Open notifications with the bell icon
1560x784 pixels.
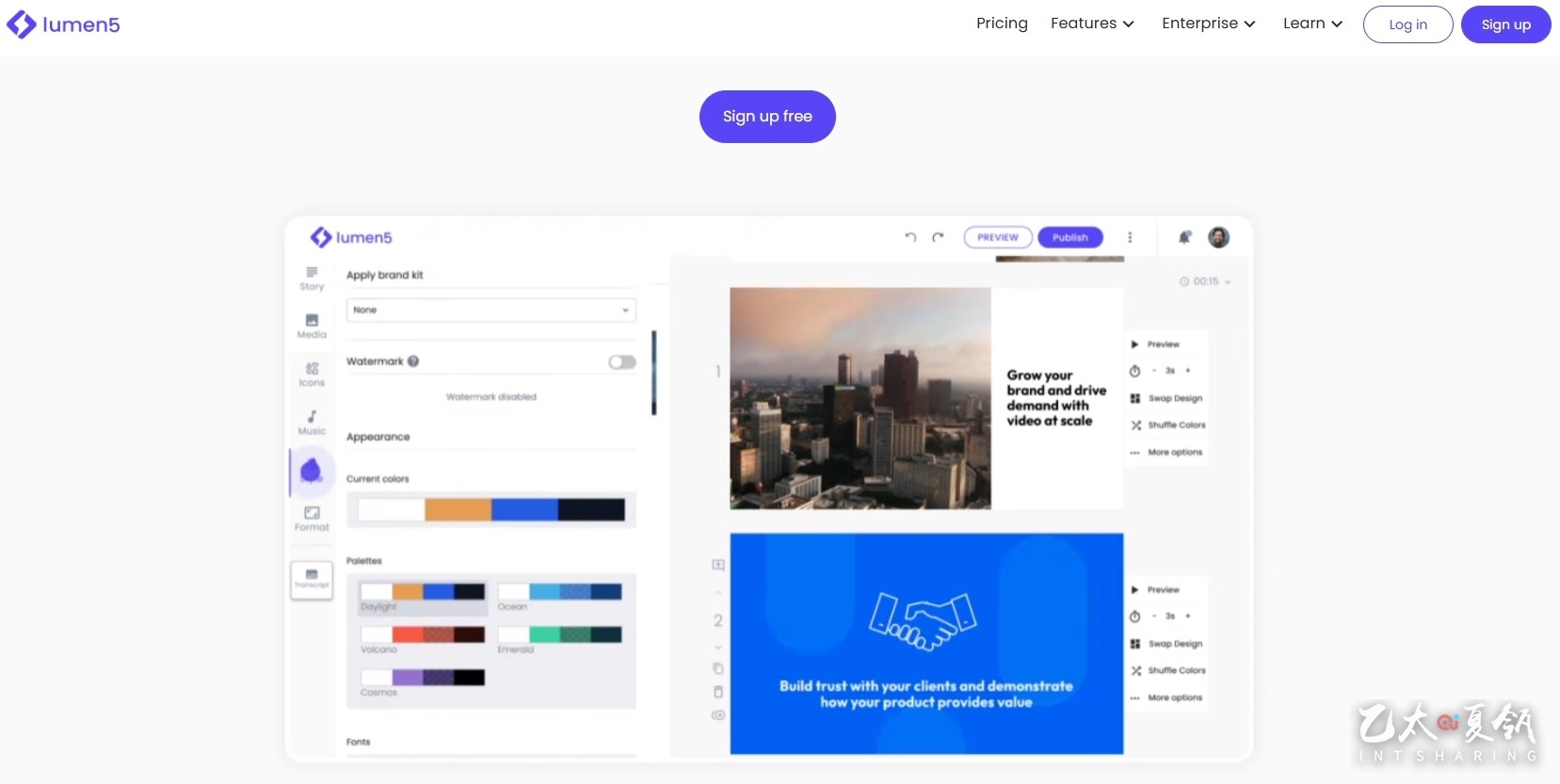[1184, 237]
